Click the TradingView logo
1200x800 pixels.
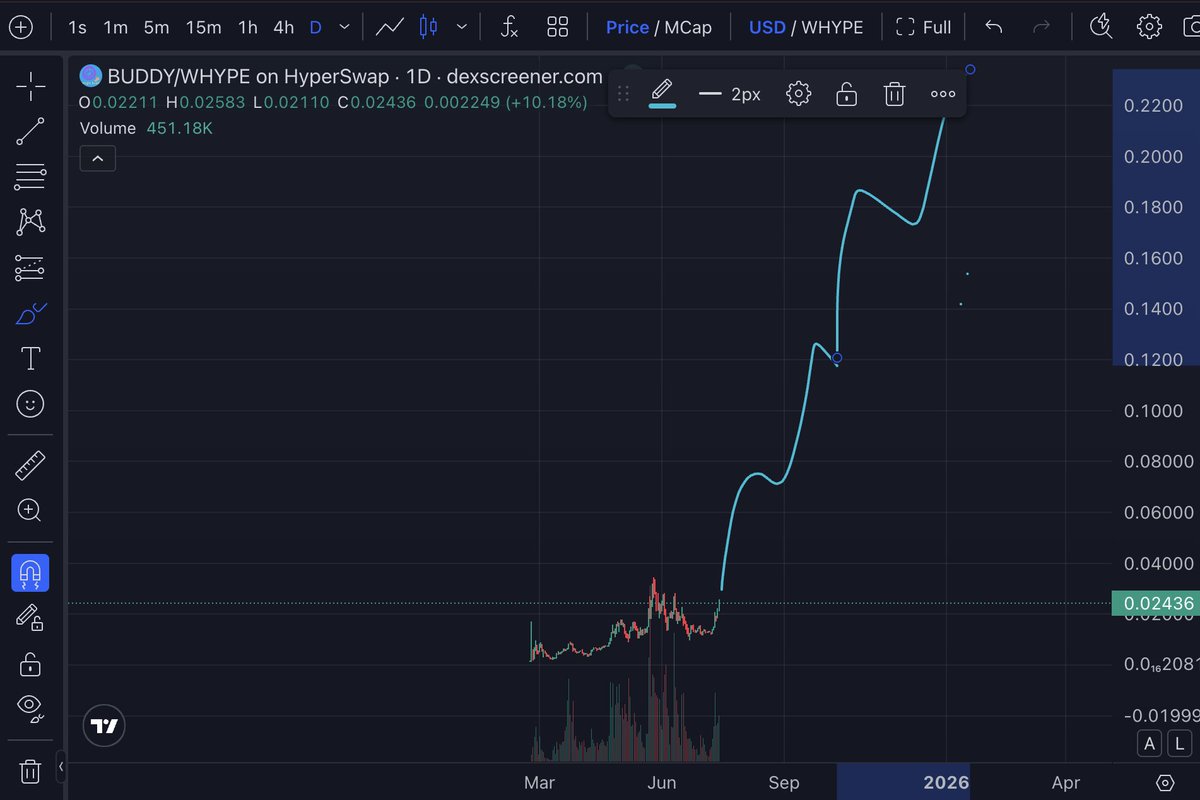[x=104, y=726]
